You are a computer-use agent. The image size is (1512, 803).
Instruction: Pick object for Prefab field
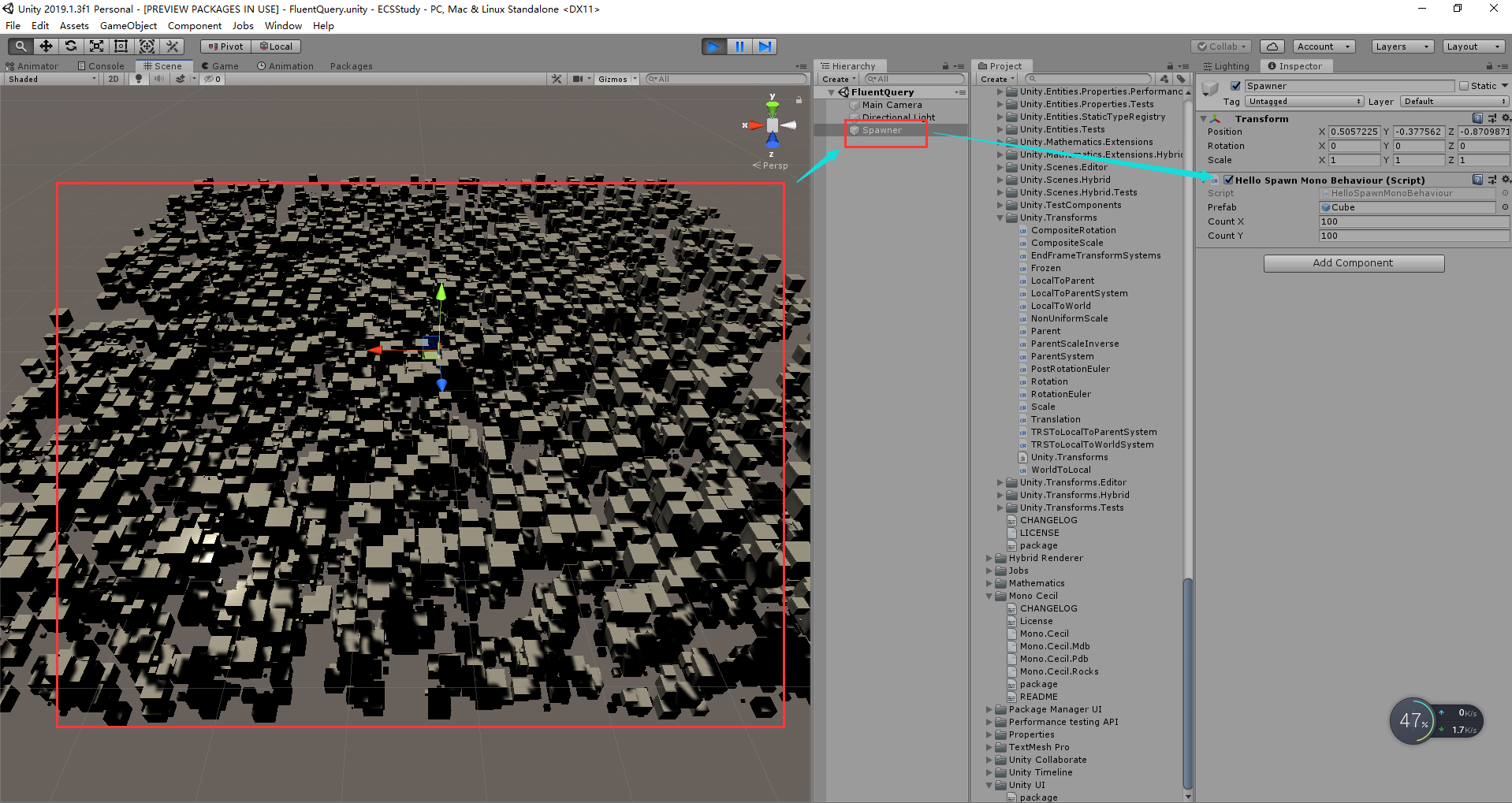tap(1505, 207)
